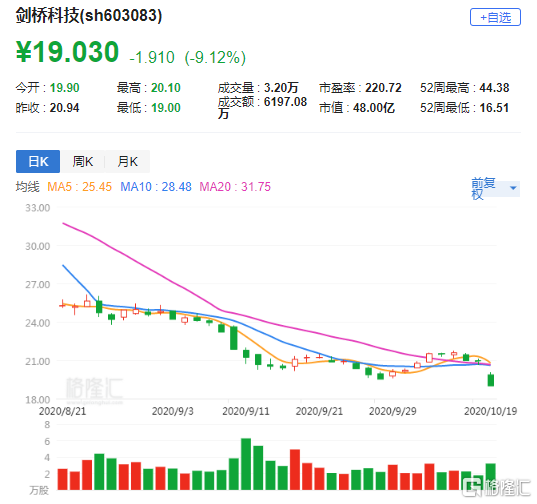Click the 2020/9/11 date marker on axis

click(246, 411)
